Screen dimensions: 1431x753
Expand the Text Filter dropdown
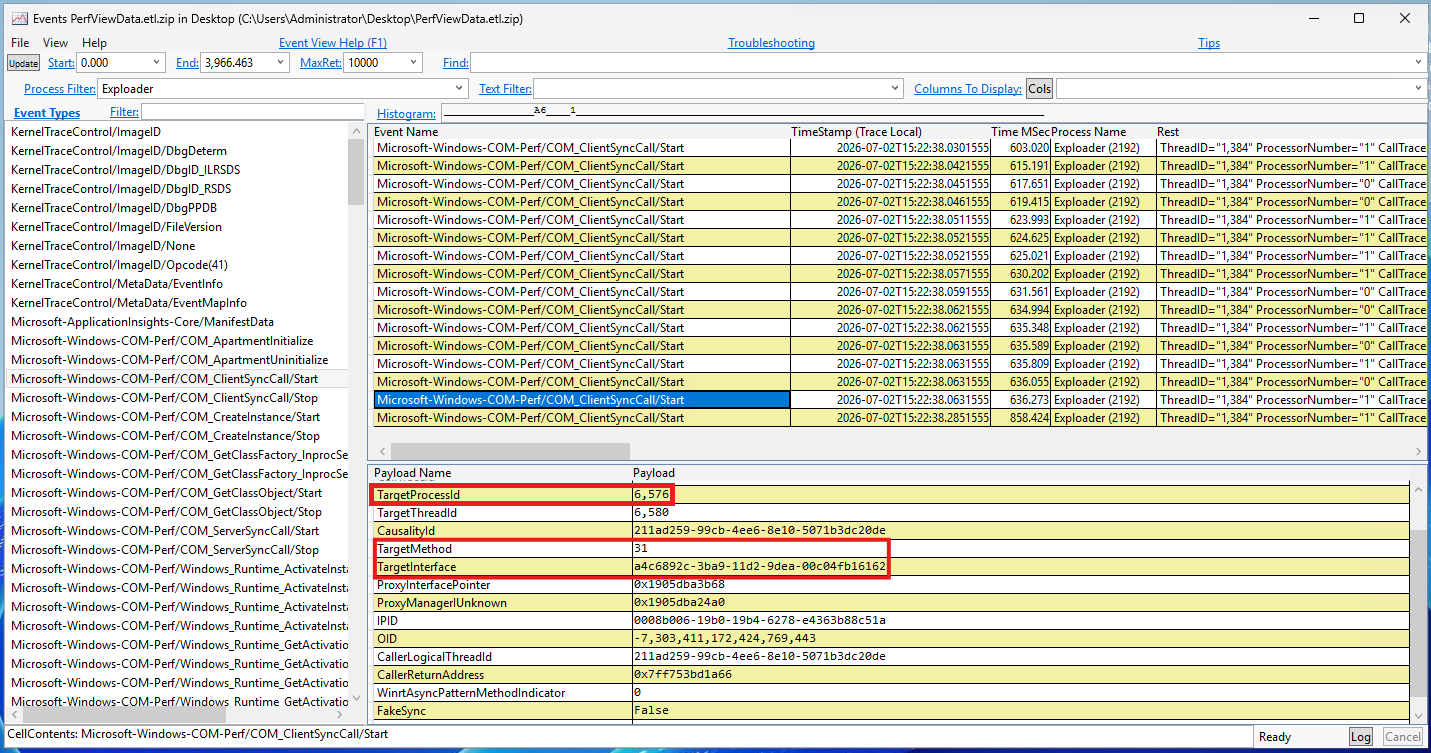click(x=895, y=89)
